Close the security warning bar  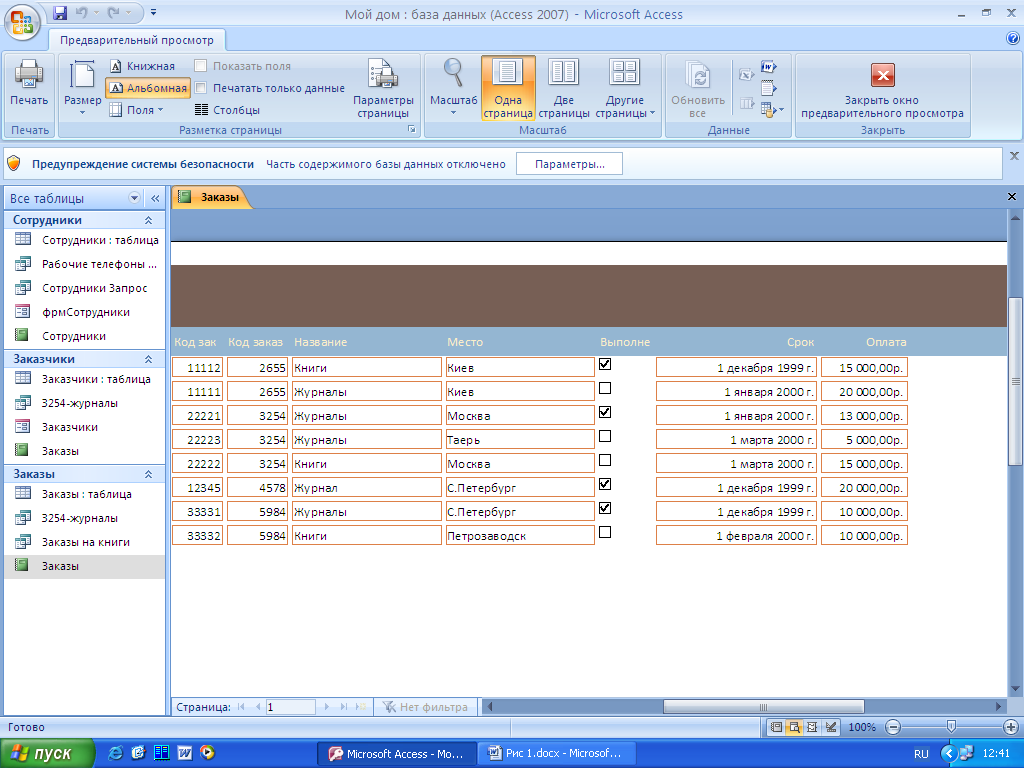click(1014, 156)
